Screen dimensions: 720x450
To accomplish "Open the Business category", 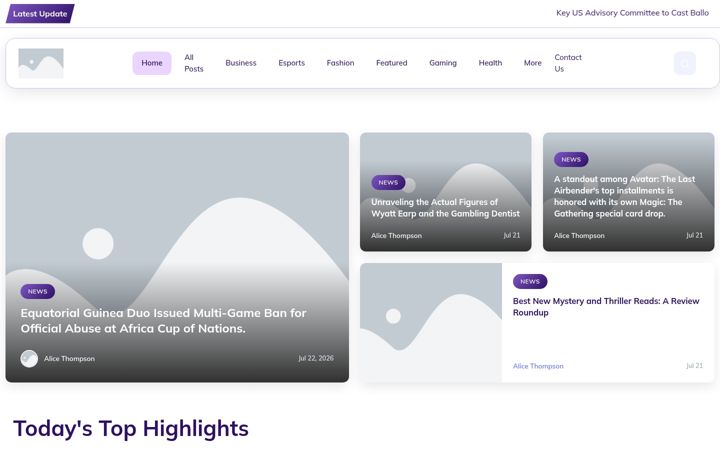I will 241,63.
